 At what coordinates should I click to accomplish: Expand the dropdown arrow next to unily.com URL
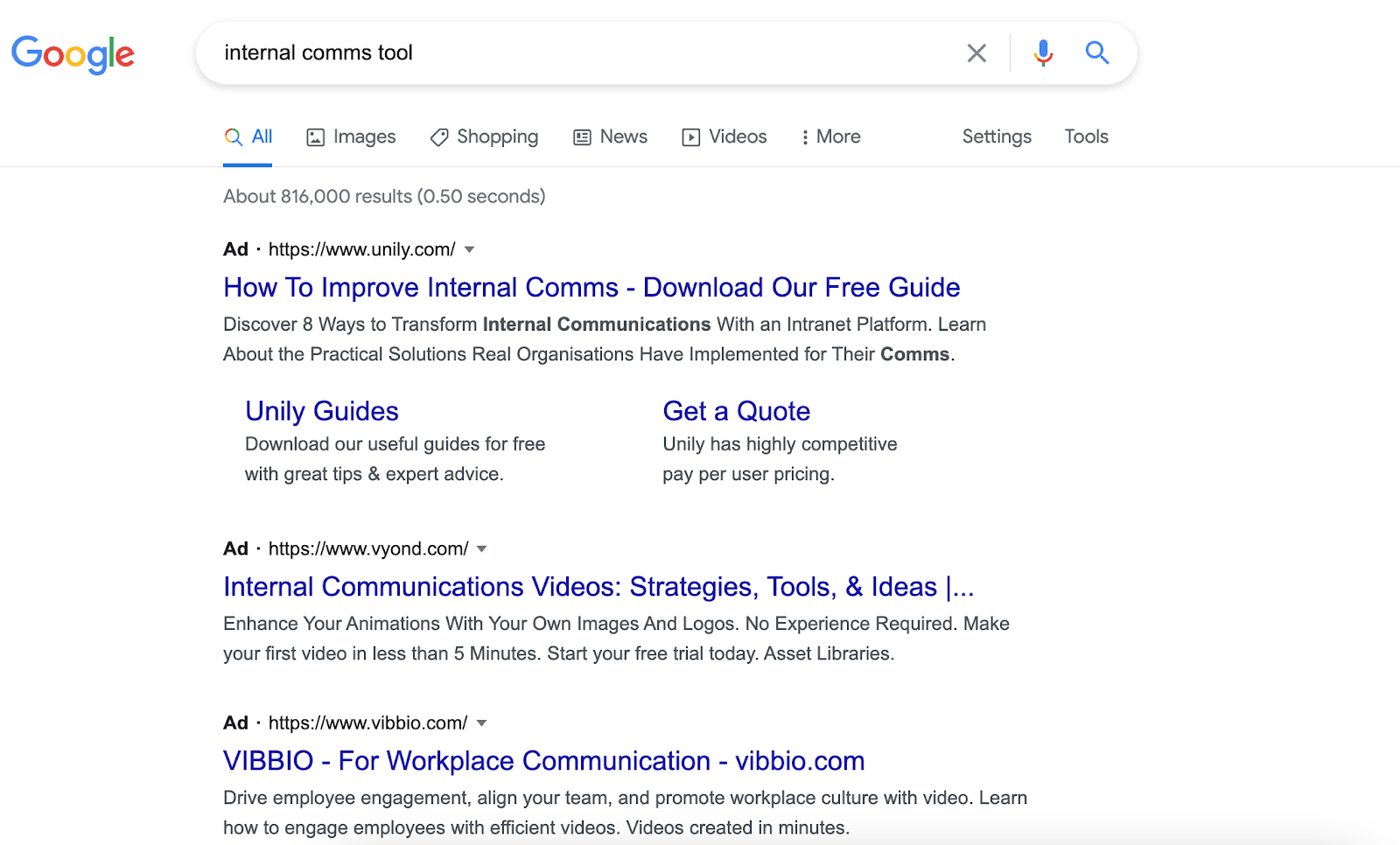(x=470, y=250)
